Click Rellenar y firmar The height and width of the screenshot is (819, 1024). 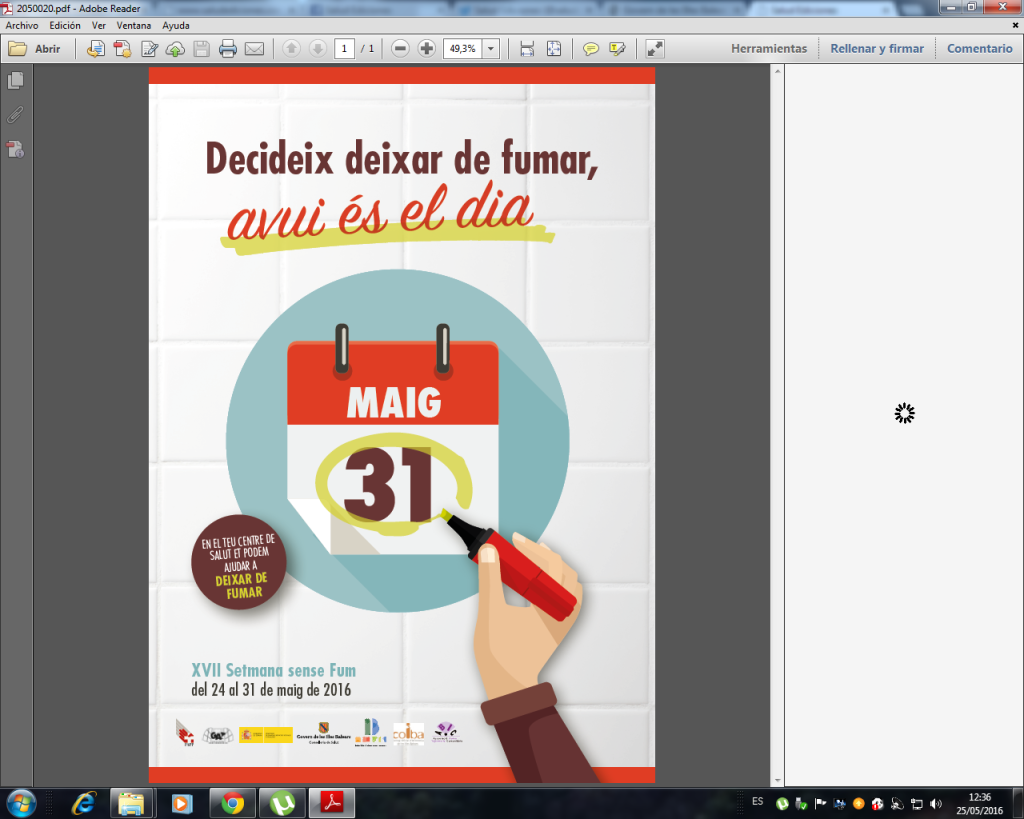pos(876,48)
